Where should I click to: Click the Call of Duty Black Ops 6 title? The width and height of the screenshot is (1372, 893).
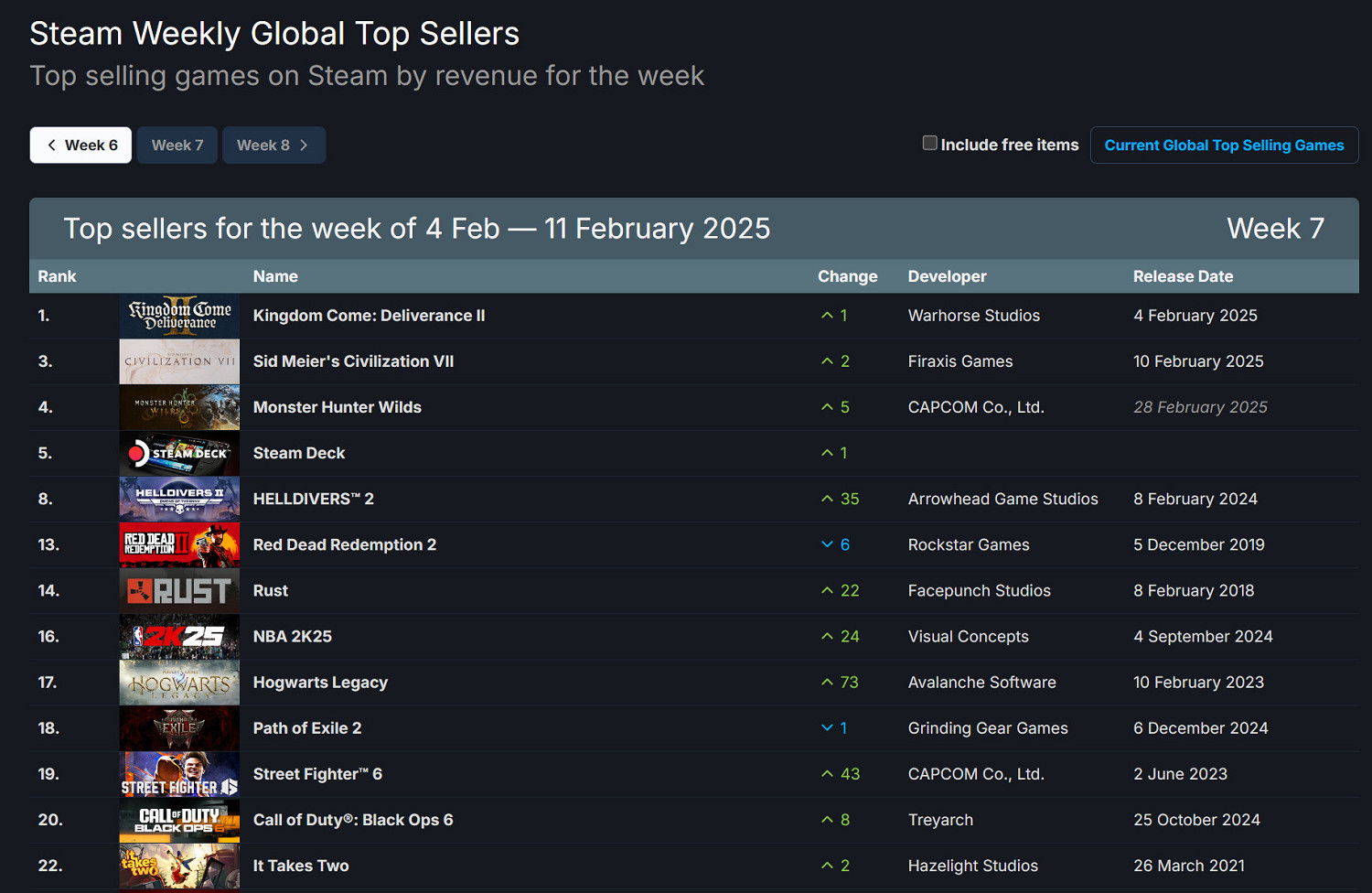coord(352,820)
